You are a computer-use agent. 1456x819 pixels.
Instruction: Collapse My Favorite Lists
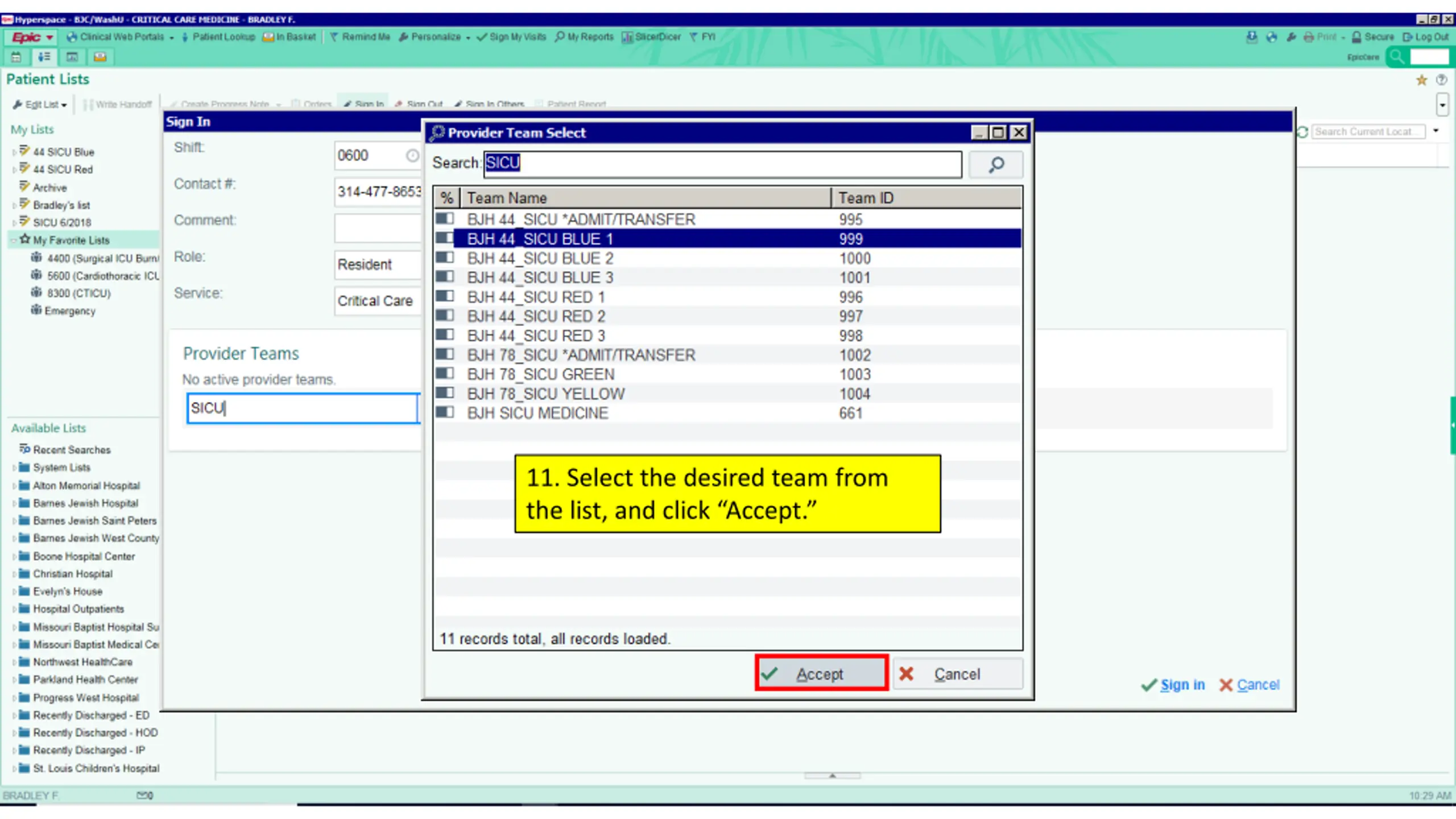(14, 241)
